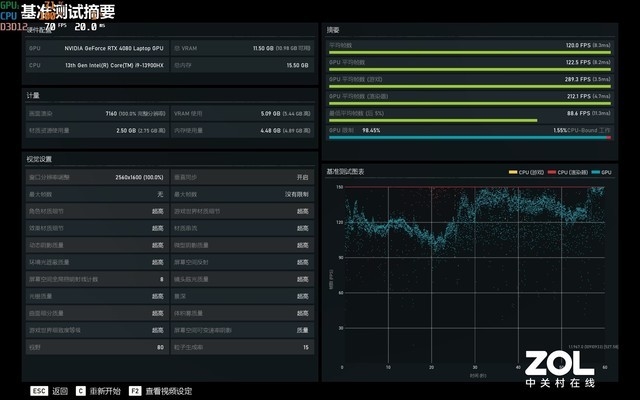
Task: Click the C key restart icon
Action: click(x=80, y=391)
